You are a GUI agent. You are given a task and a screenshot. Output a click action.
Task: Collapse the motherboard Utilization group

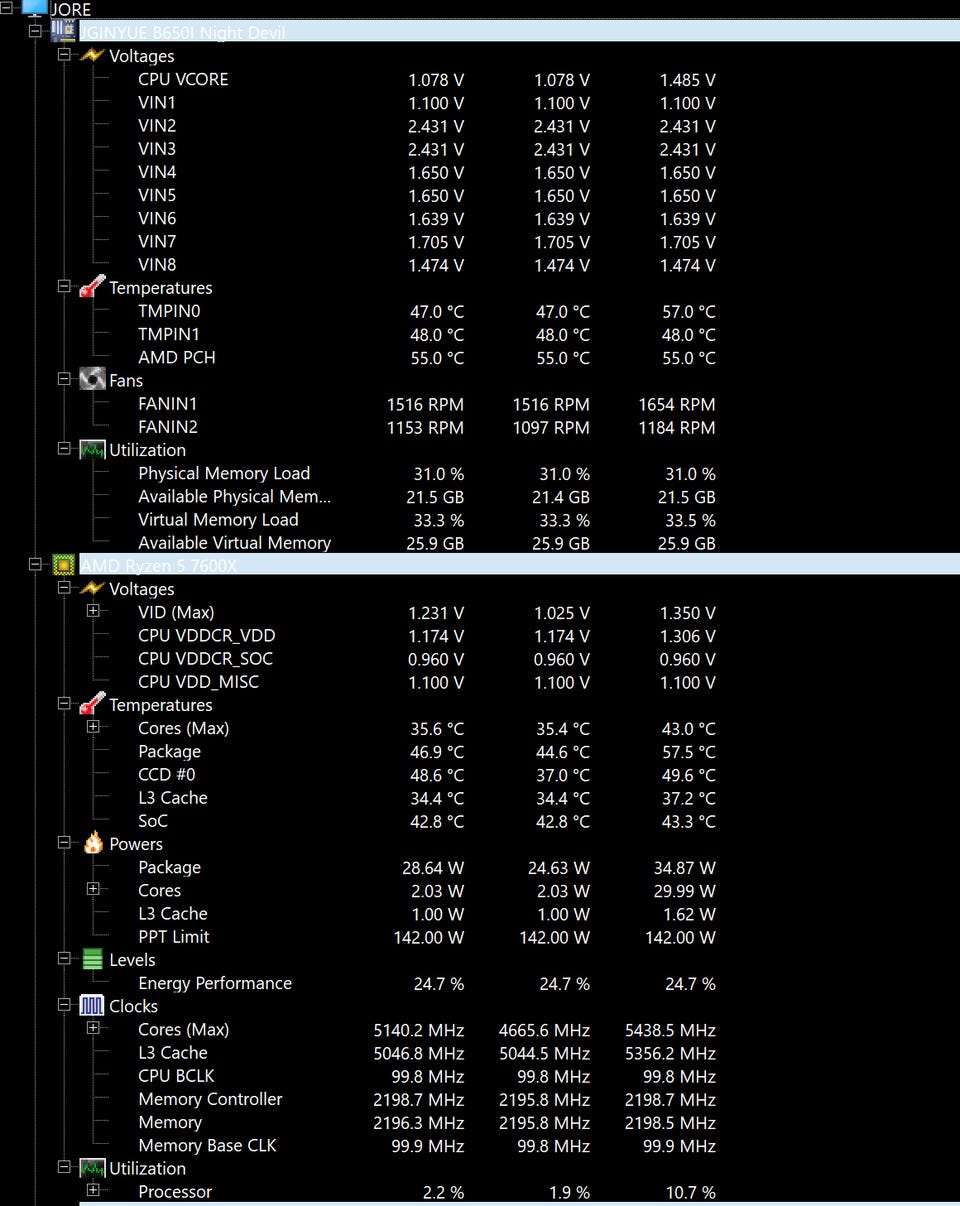click(65, 449)
